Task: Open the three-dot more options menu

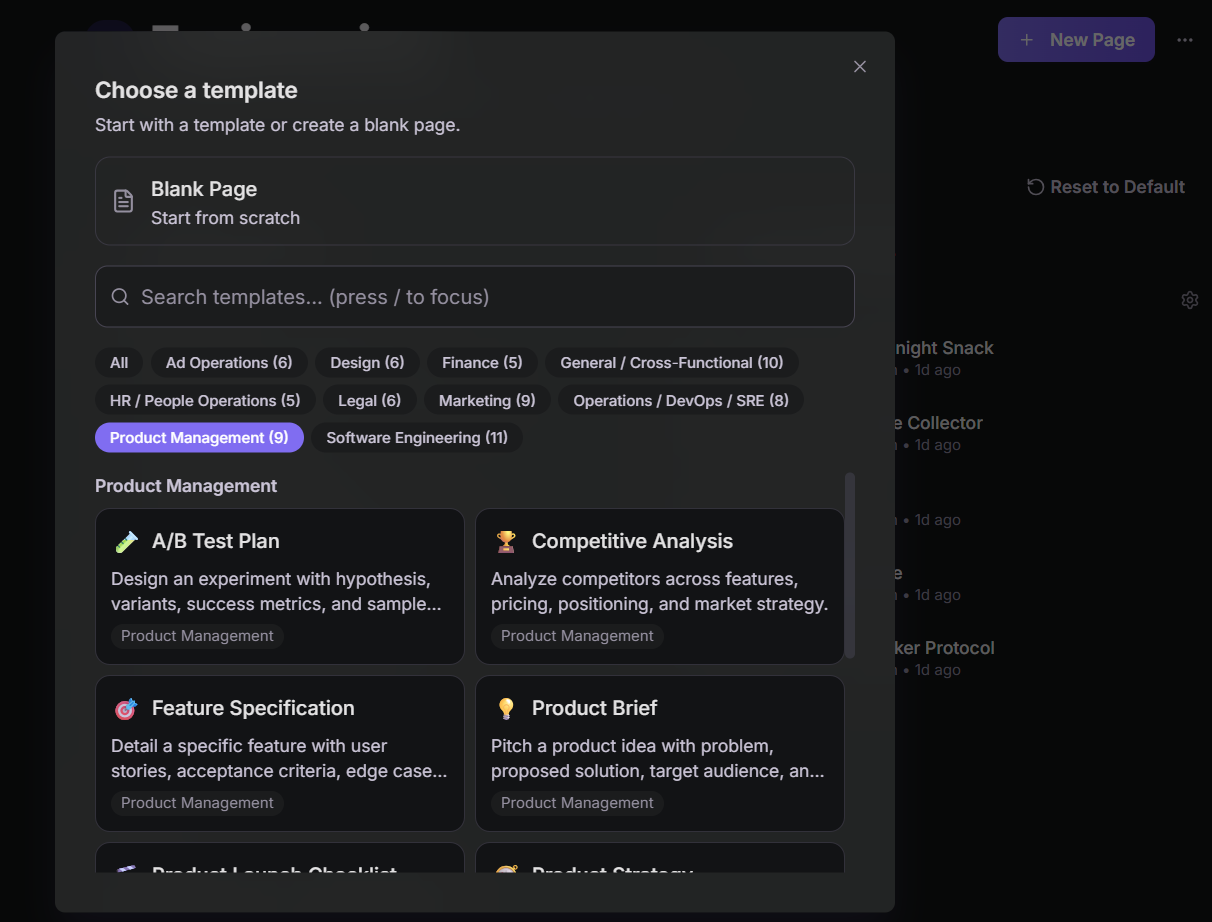Action: click(x=1185, y=40)
